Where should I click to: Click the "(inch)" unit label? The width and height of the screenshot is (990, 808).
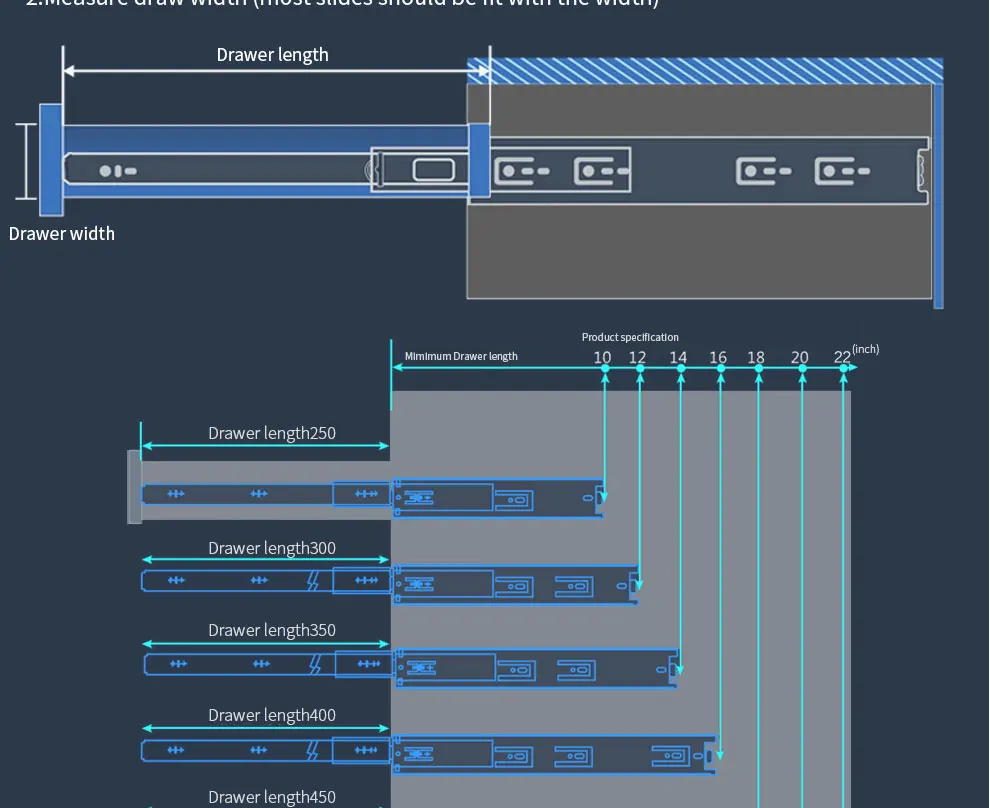[x=866, y=349]
